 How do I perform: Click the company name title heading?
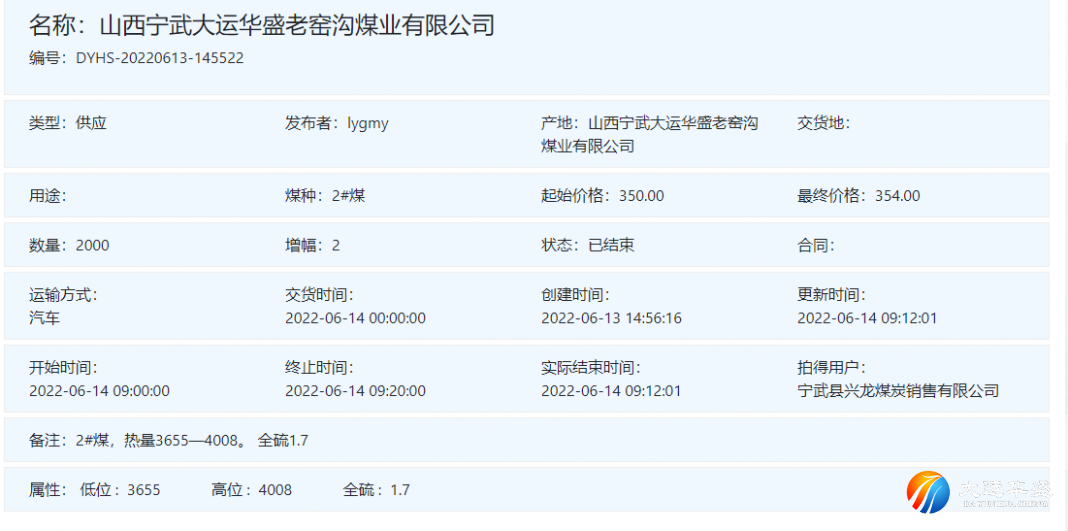262,26
